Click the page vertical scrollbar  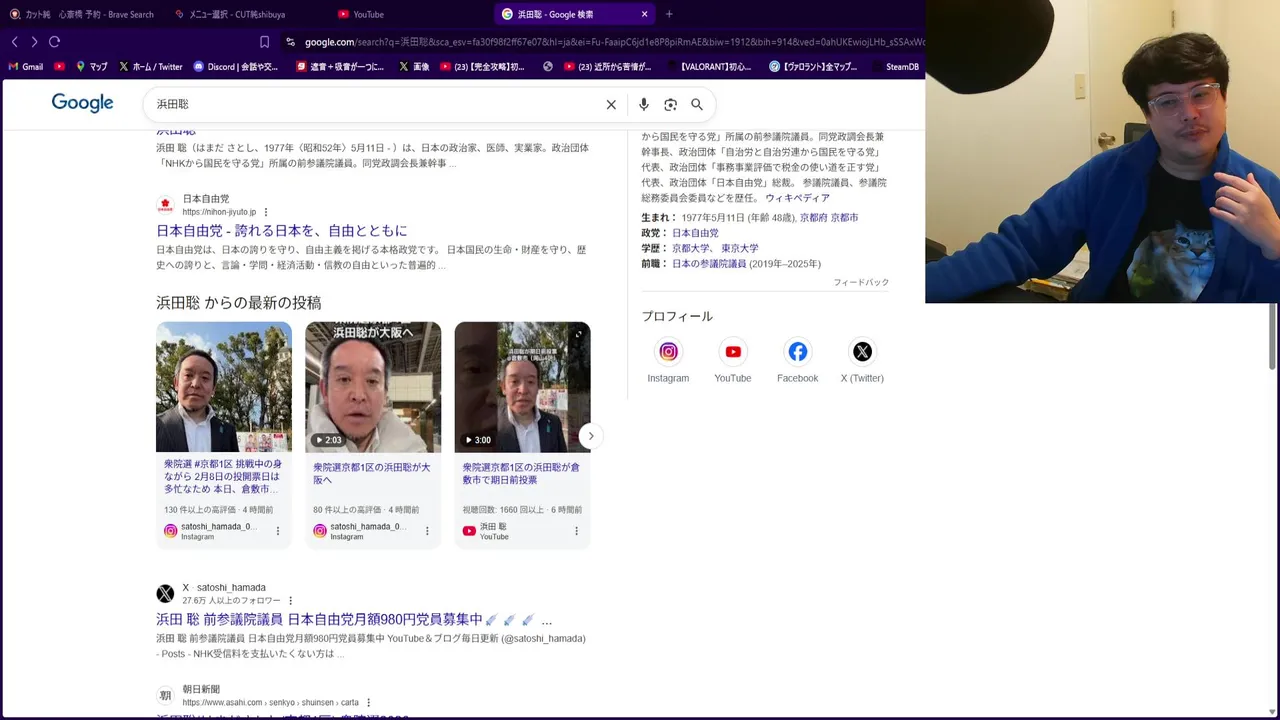(x=1273, y=336)
